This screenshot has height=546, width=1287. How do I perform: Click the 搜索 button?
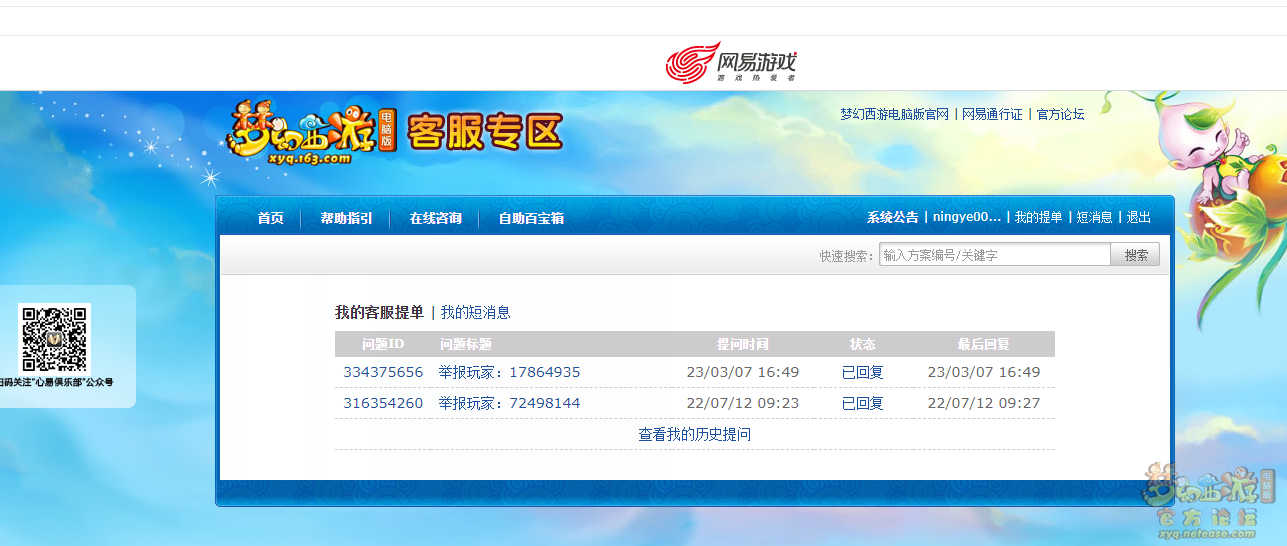click(x=1136, y=255)
